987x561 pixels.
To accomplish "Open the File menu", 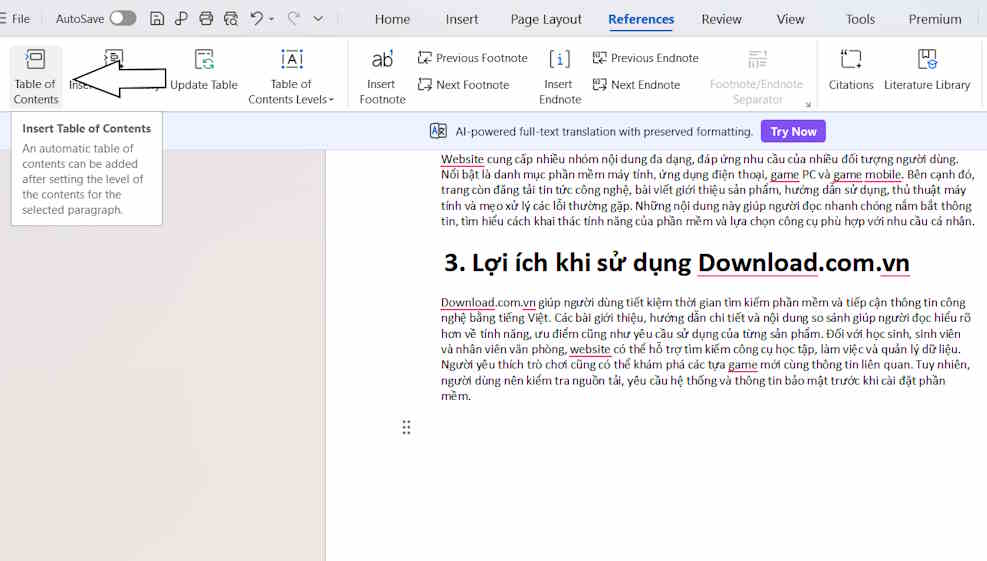I will (15, 19).
